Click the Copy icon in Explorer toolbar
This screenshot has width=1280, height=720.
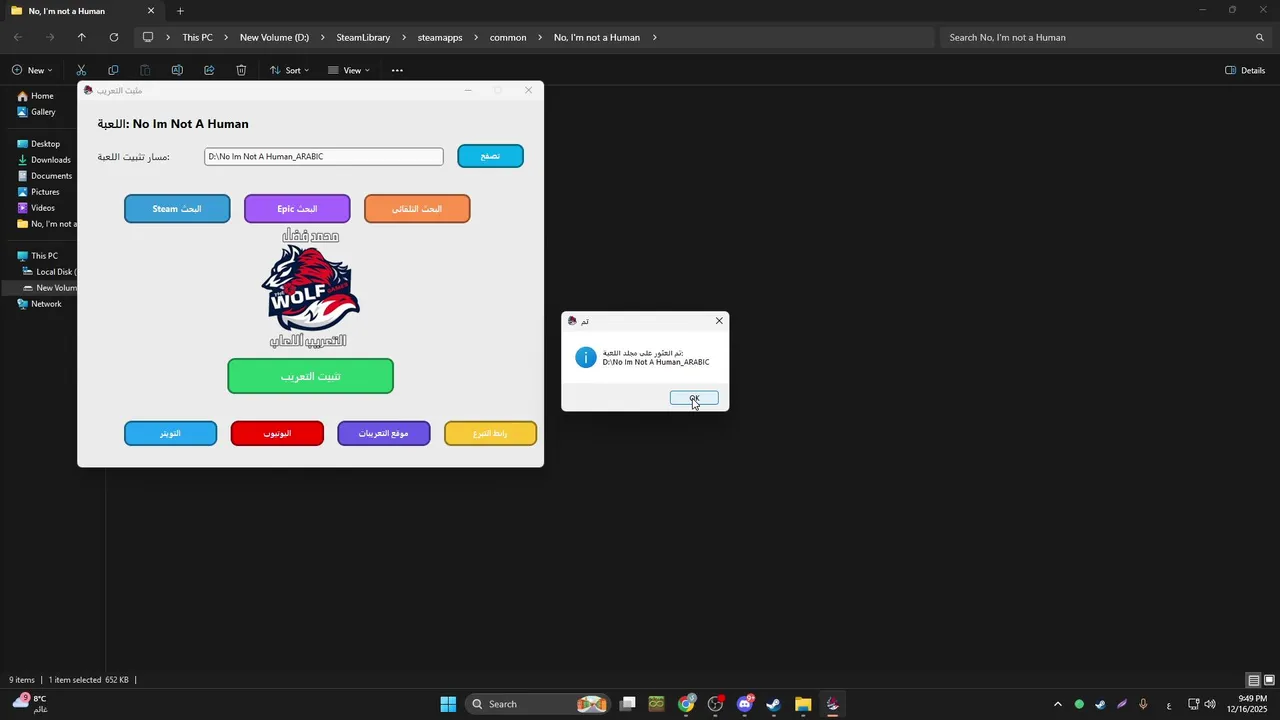113,70
